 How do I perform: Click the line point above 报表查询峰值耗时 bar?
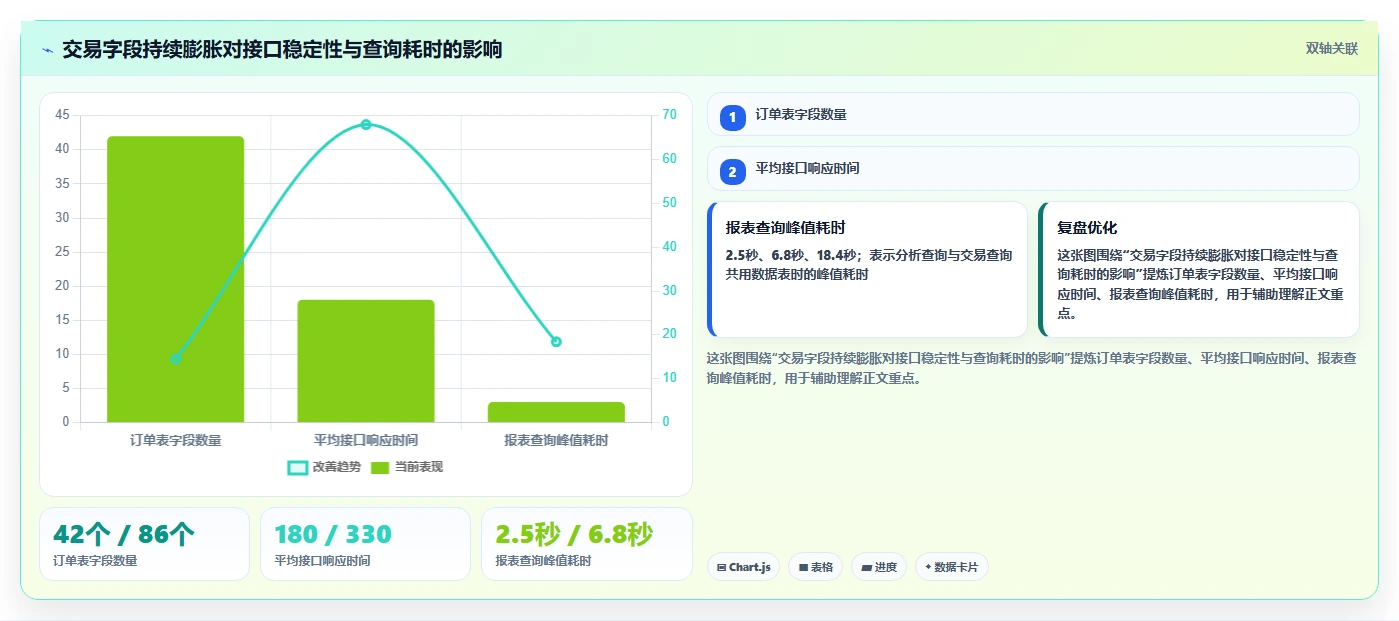[x=556, y=342]
